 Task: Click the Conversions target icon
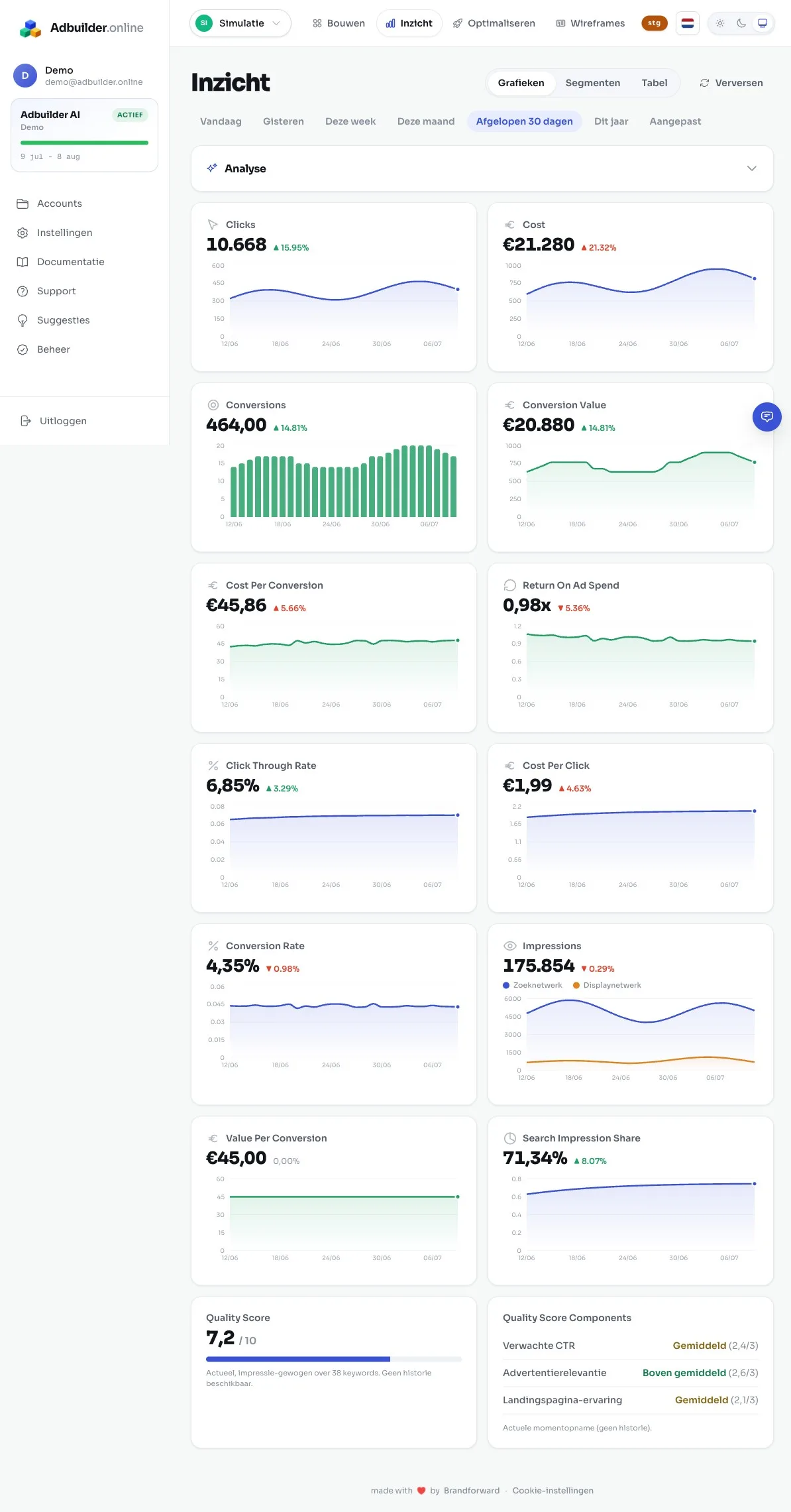[213, 405]
